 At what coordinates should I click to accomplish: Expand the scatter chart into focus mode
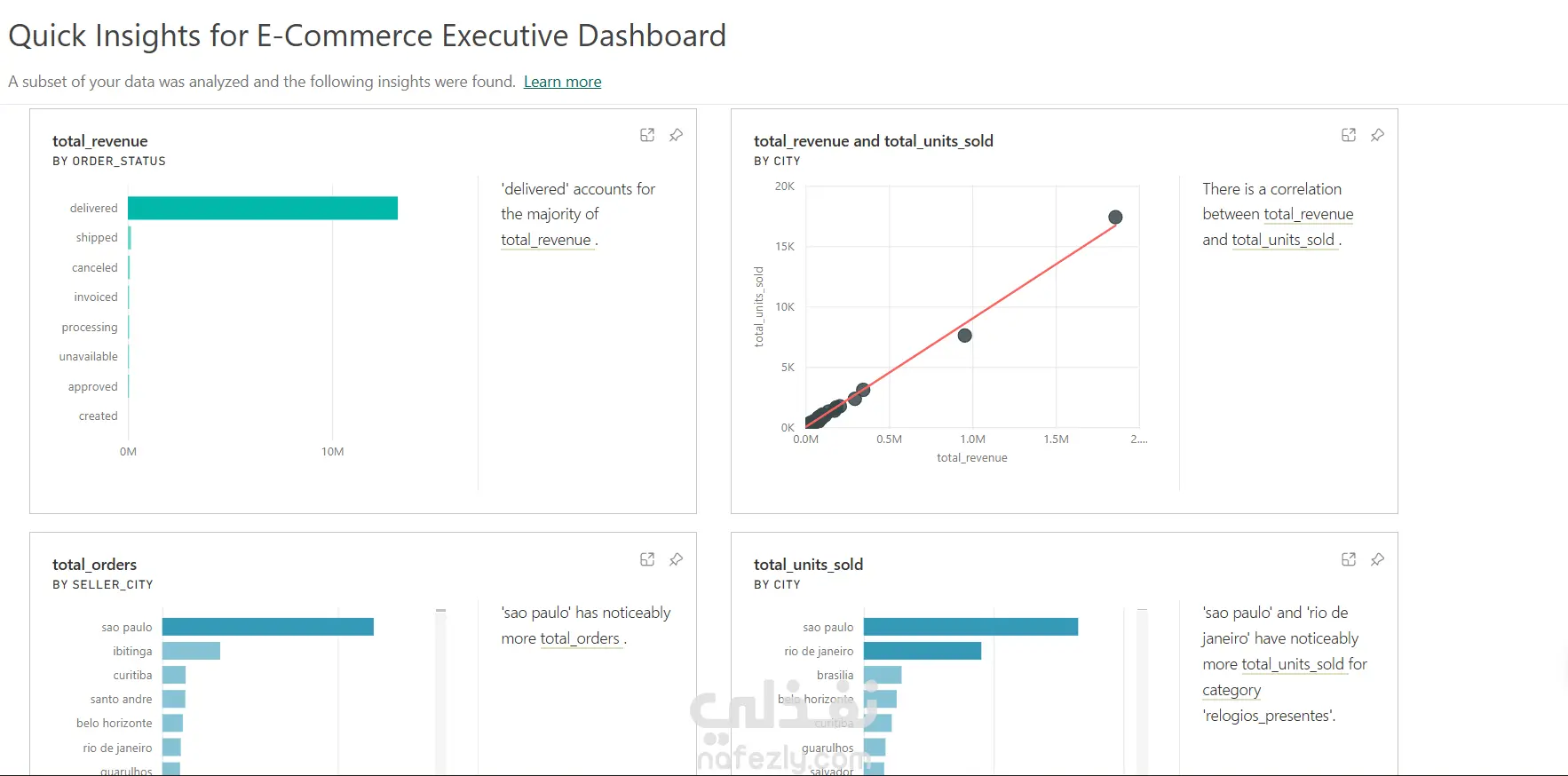[x=1349, y=135]
